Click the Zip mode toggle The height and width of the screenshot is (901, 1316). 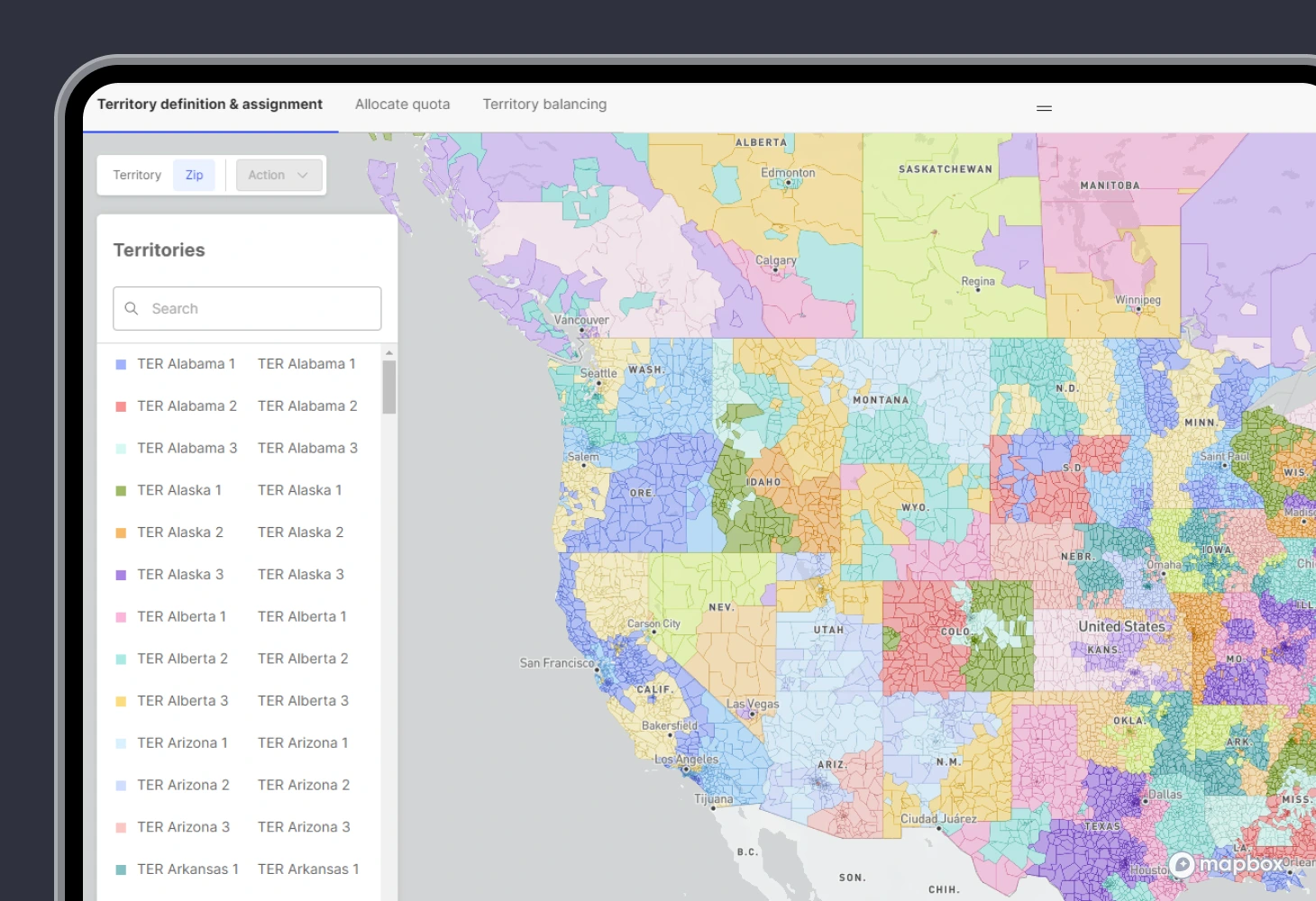tap(194, 174)
